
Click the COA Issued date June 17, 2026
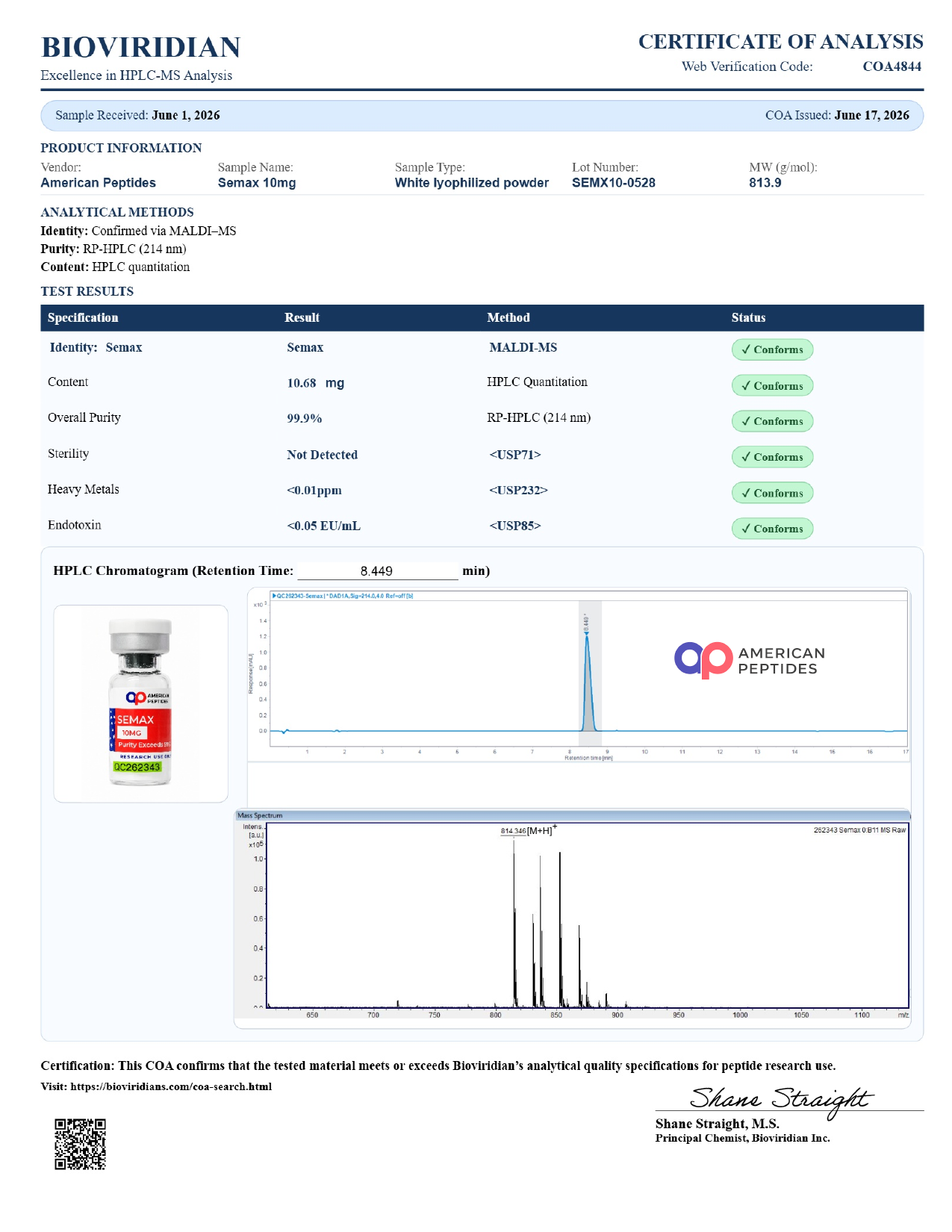click(x=871, y=115)
